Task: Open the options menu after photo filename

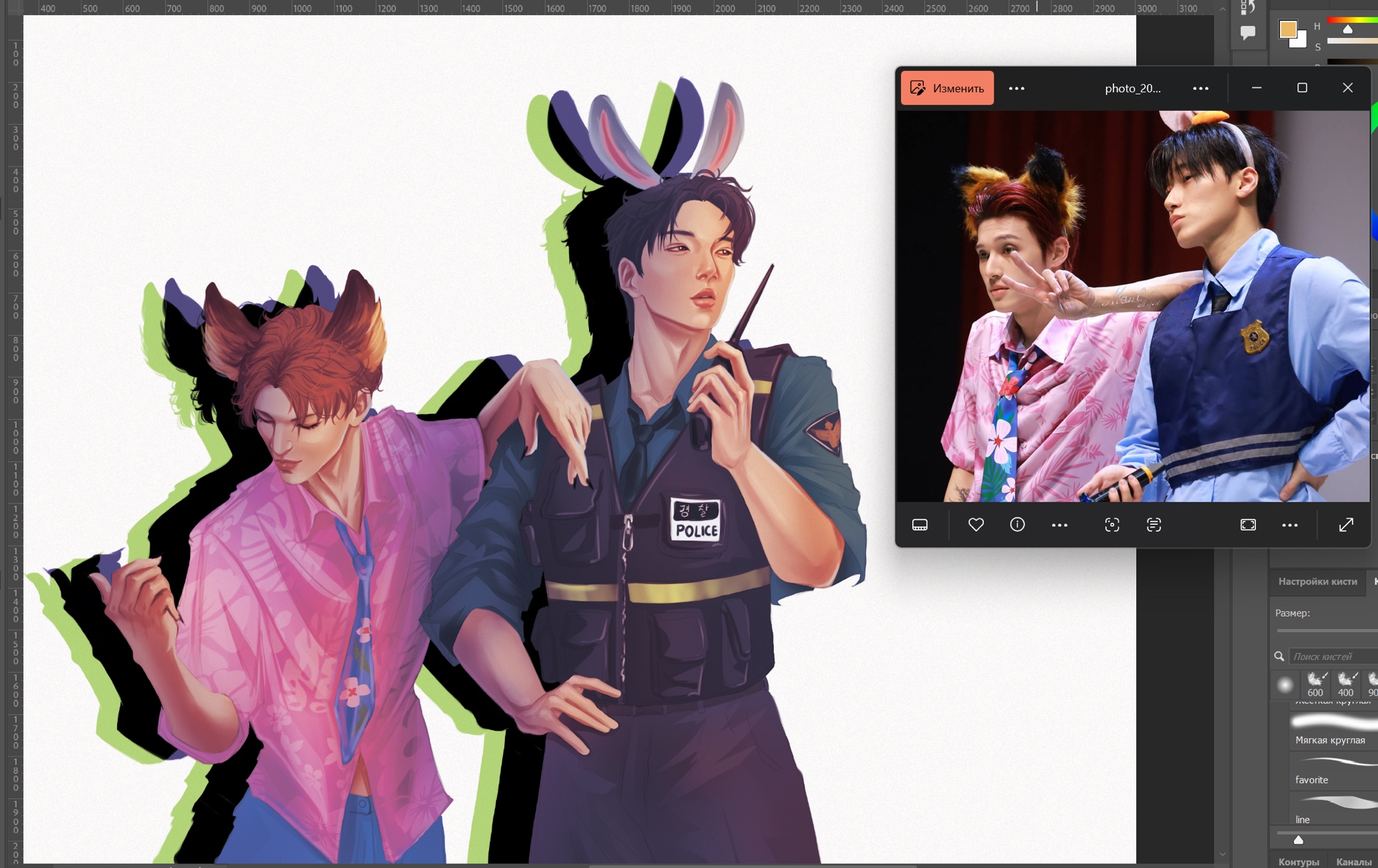Action: tap(1200, 88)
